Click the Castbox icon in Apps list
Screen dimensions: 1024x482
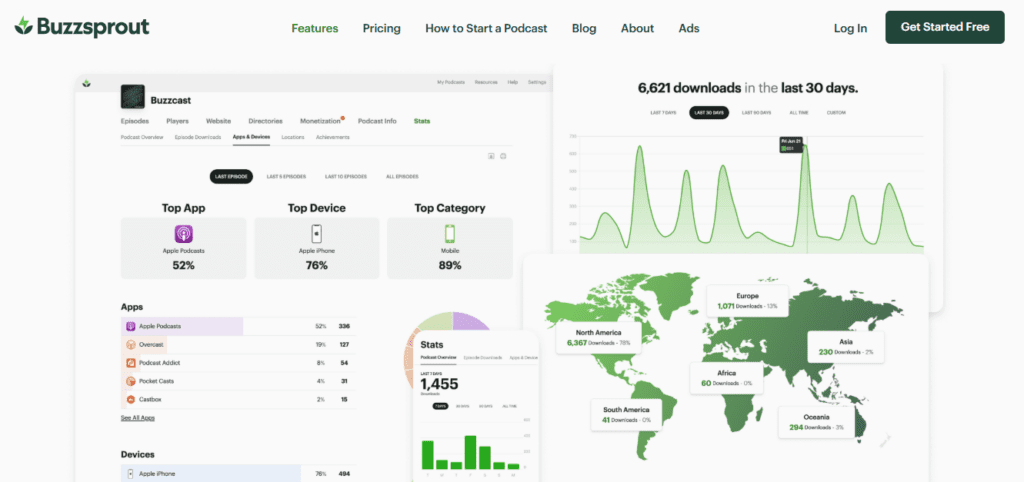point(131,399)
